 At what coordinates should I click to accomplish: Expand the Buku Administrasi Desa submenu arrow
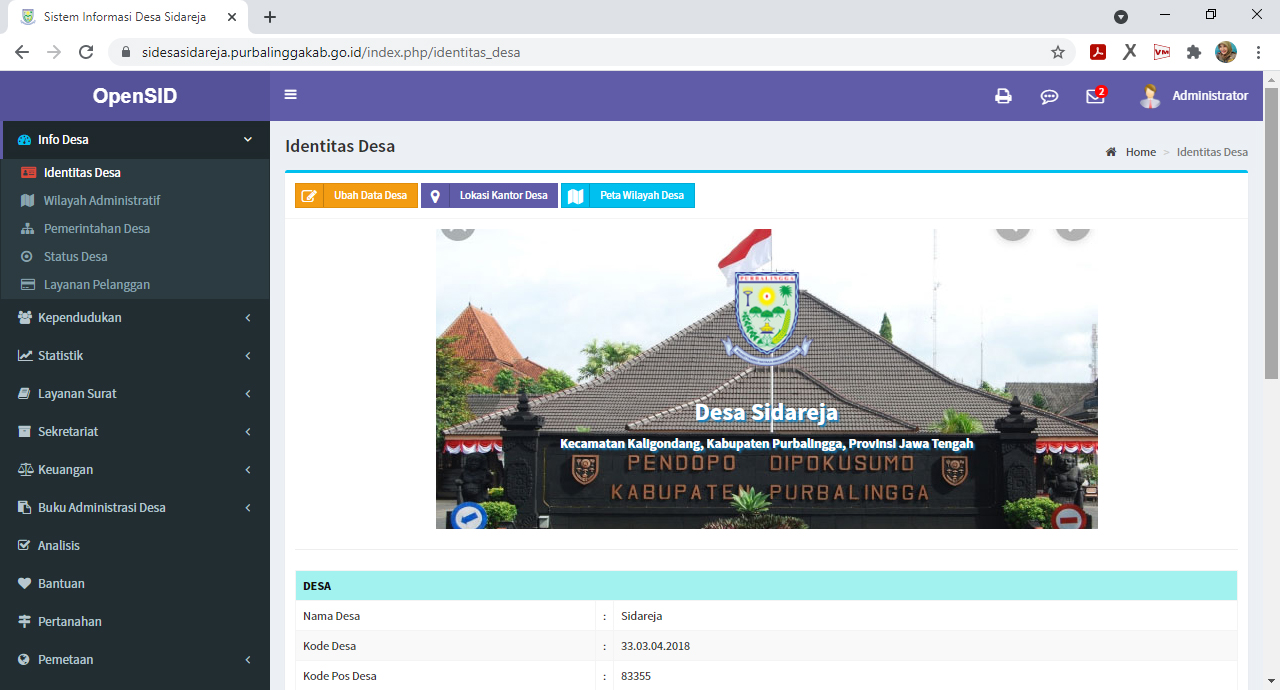248,508
